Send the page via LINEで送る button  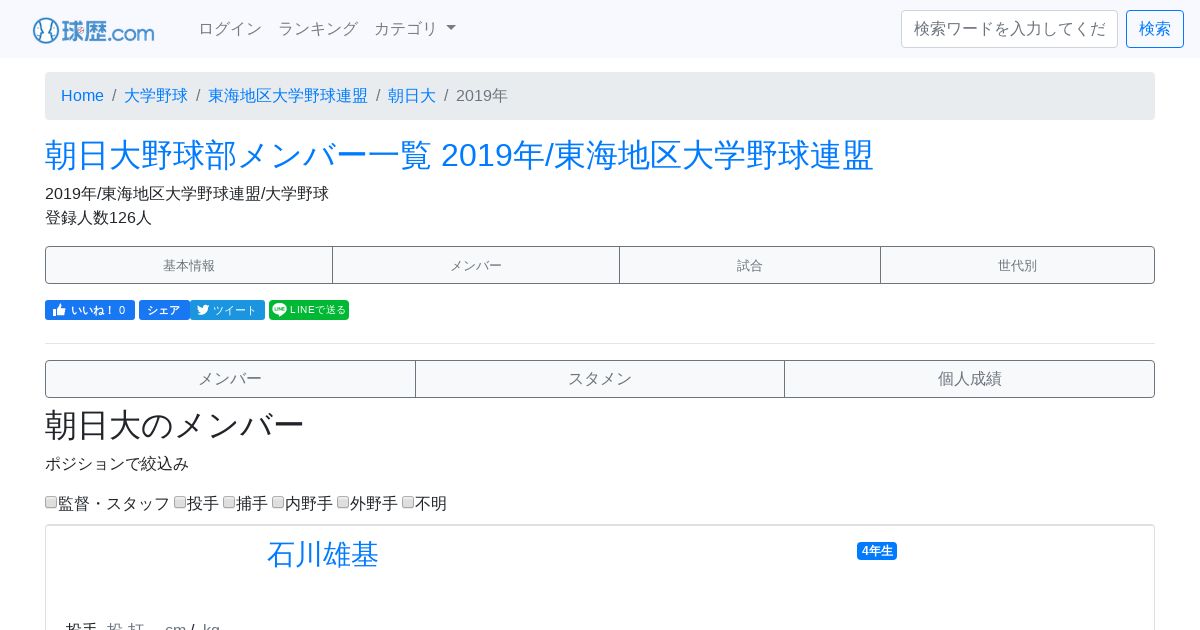point(309,310)
